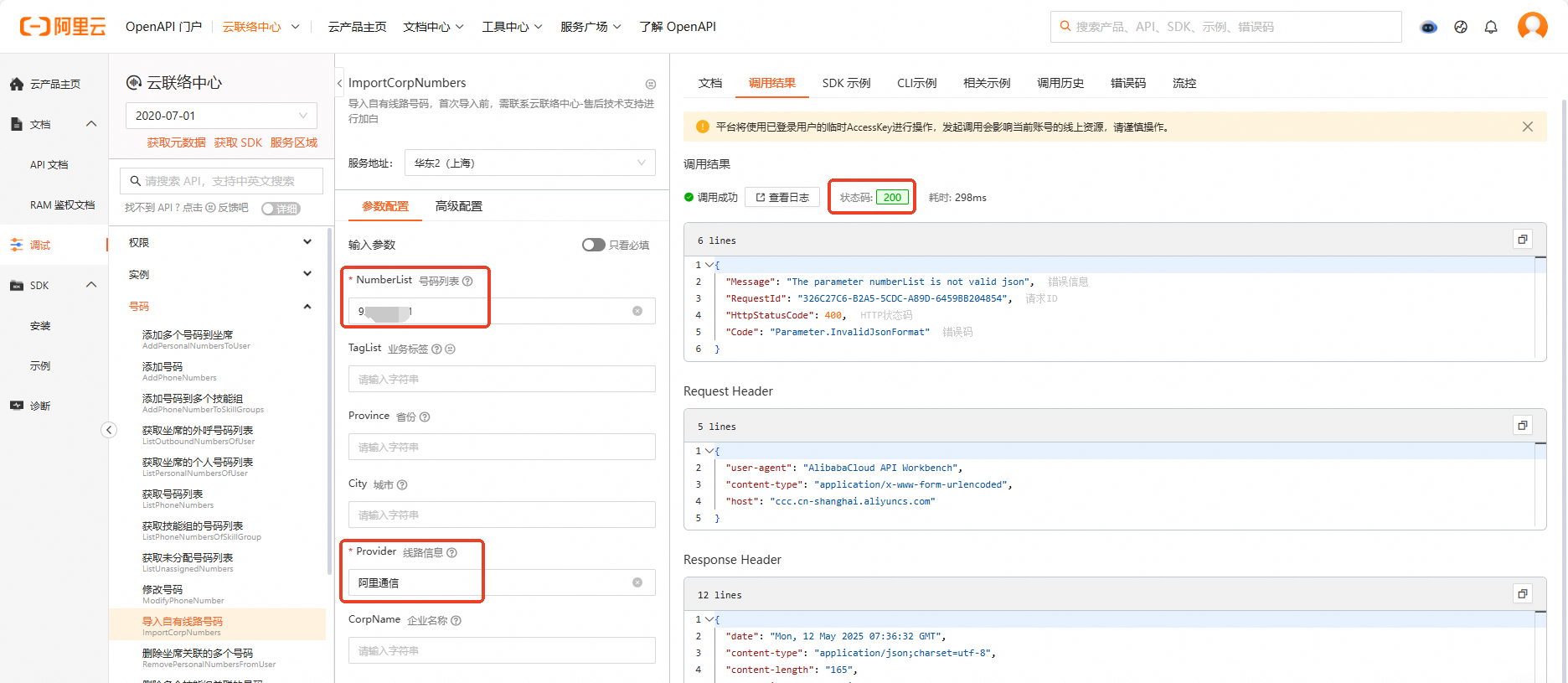Click the top product search field

click(1225, 27)
